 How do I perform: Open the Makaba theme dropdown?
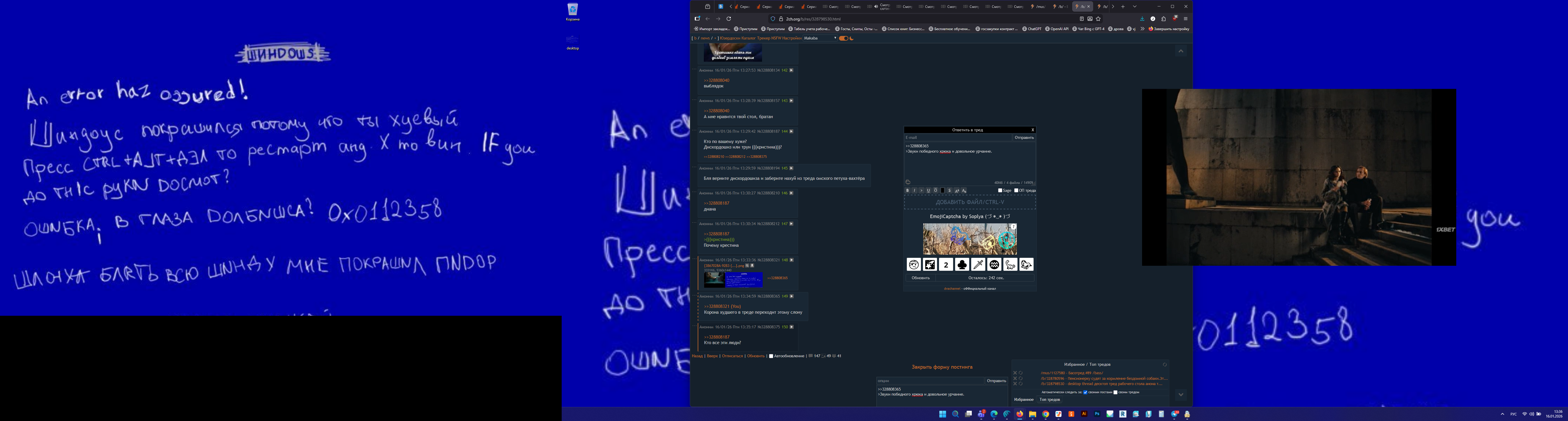pos(820,38)
